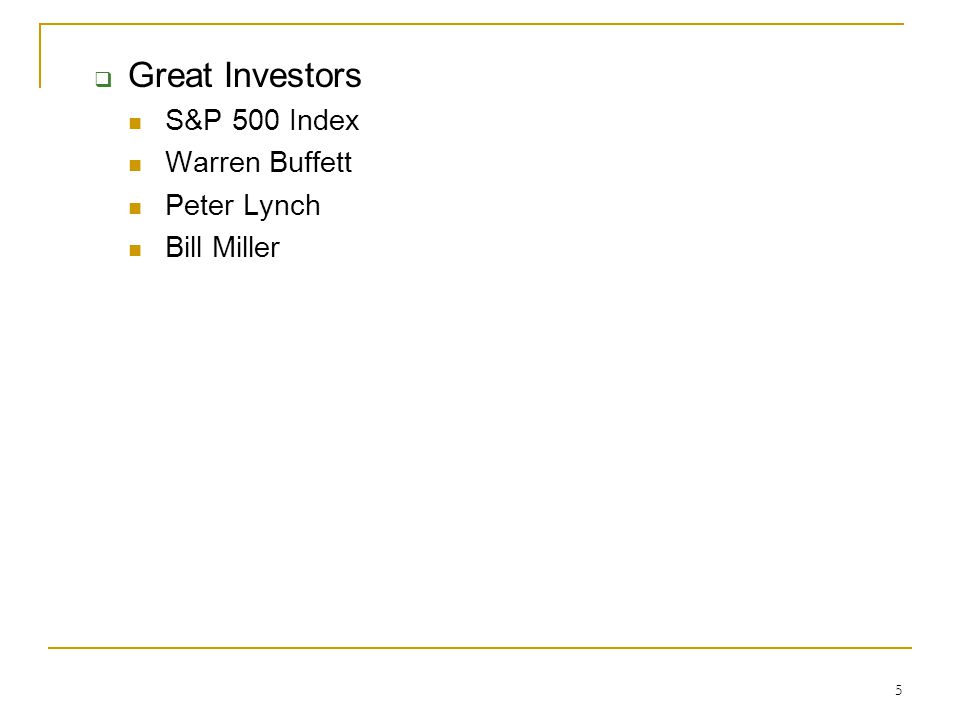Screen dimensions: 960x720
Task: Select the gold bullet before S&P 500 Index
Action: tap(135, 123)
